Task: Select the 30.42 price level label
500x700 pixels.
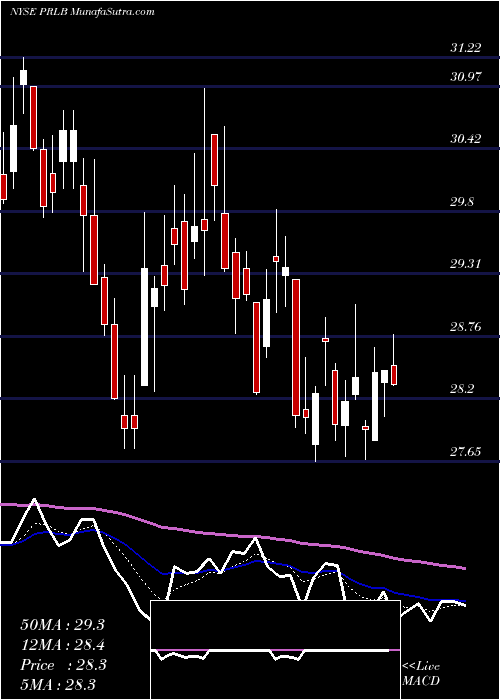Action: [466, 138]
